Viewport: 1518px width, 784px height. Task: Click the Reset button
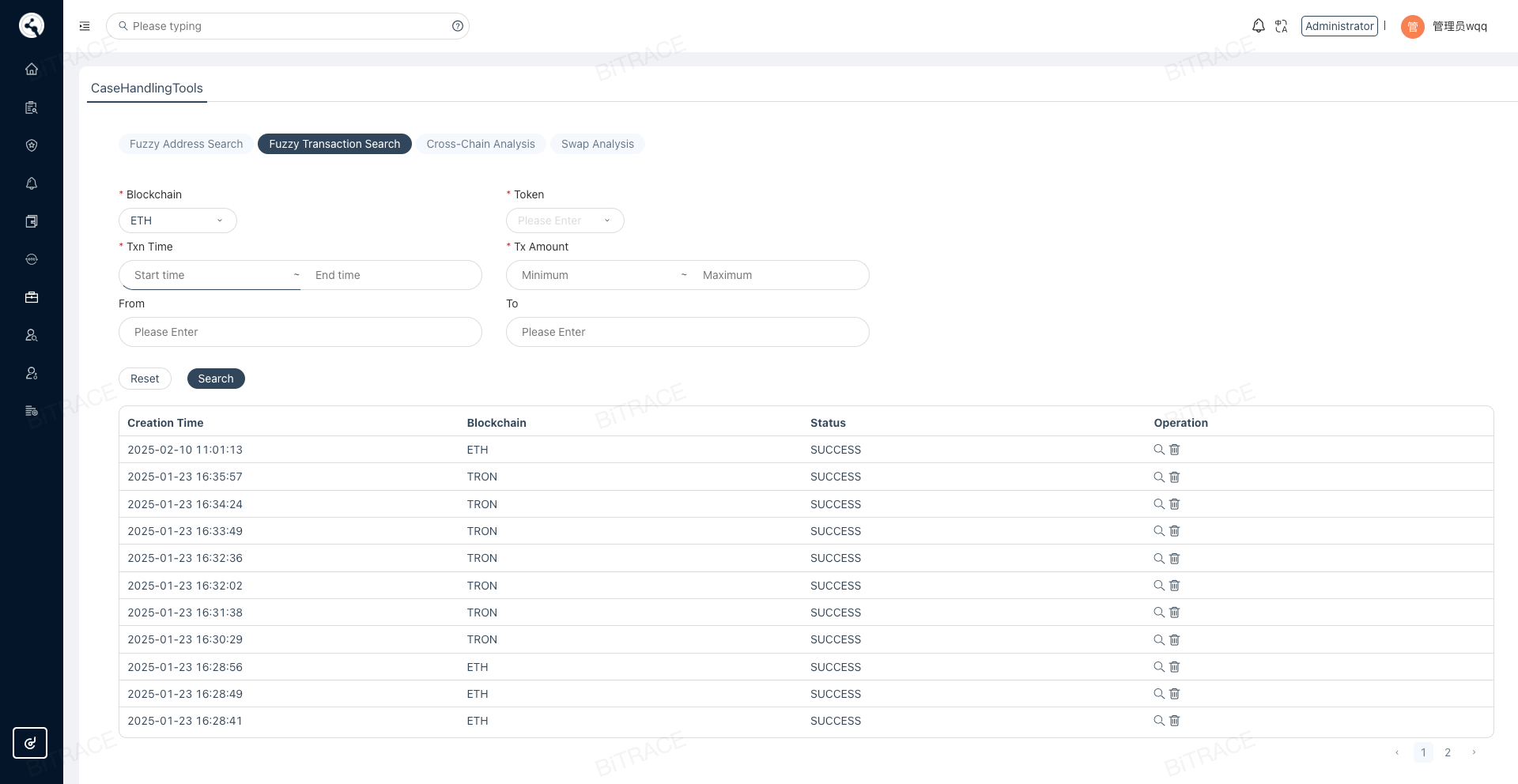(145, 379)
